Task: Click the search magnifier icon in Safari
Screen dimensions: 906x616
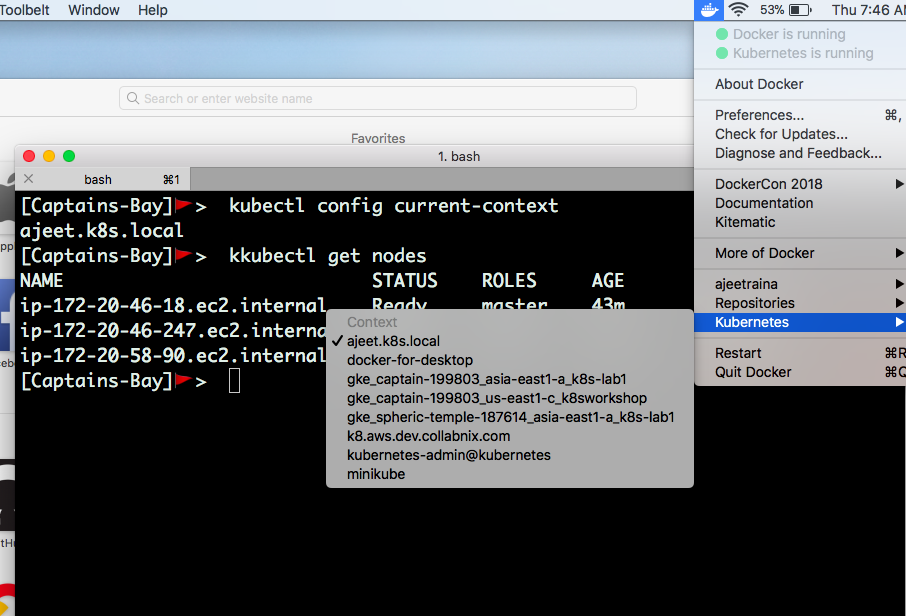Action: click(x=133, y=98)
